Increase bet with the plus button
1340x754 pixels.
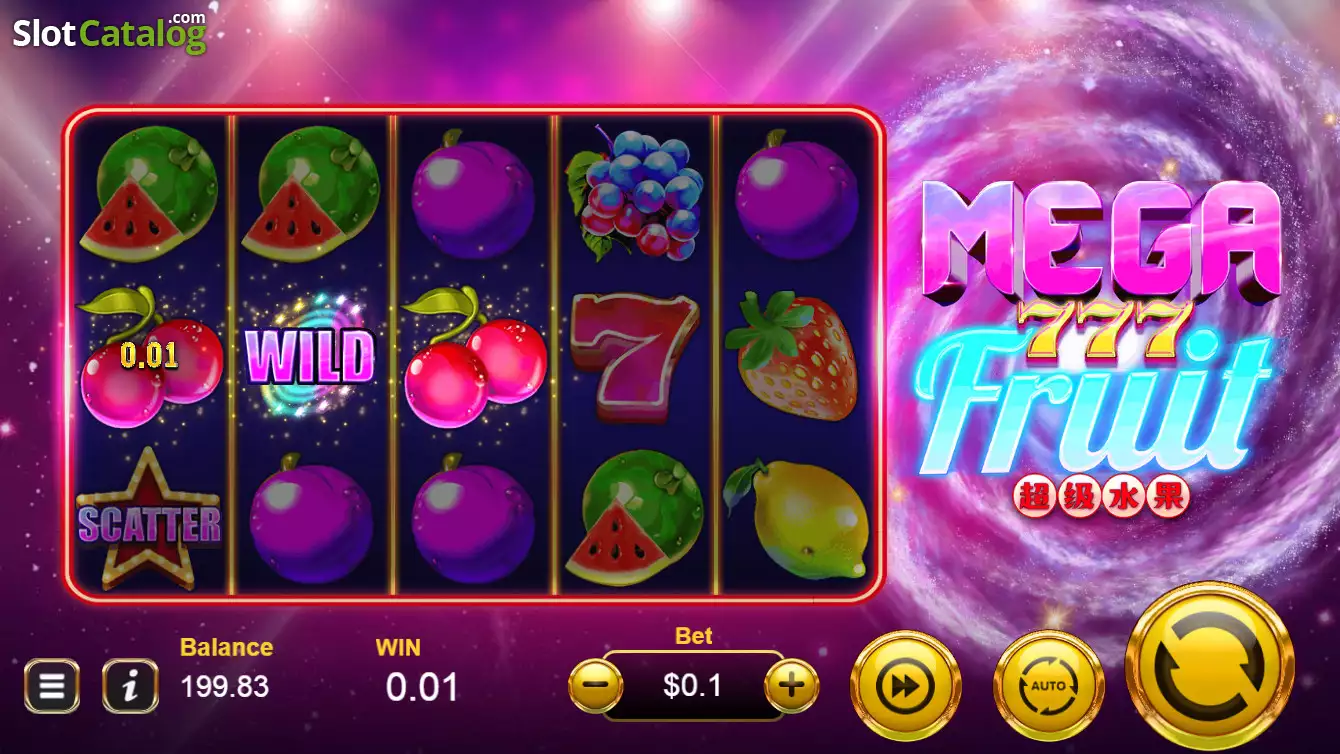tap(791, 686)
